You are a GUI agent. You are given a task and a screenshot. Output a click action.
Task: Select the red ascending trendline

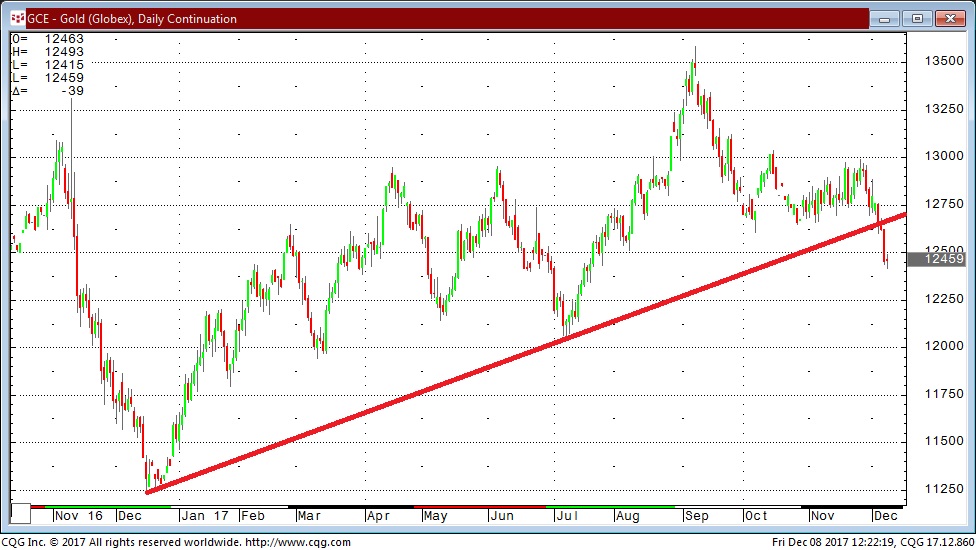click(526, 353)
